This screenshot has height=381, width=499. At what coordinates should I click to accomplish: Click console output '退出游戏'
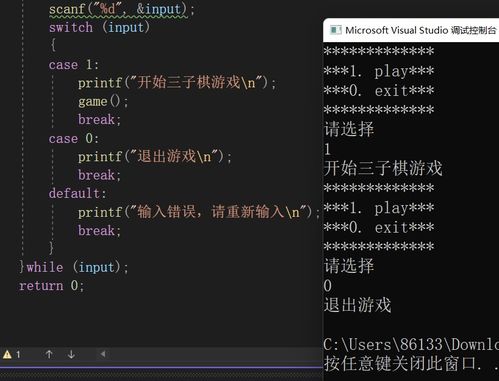coord(357,305)
